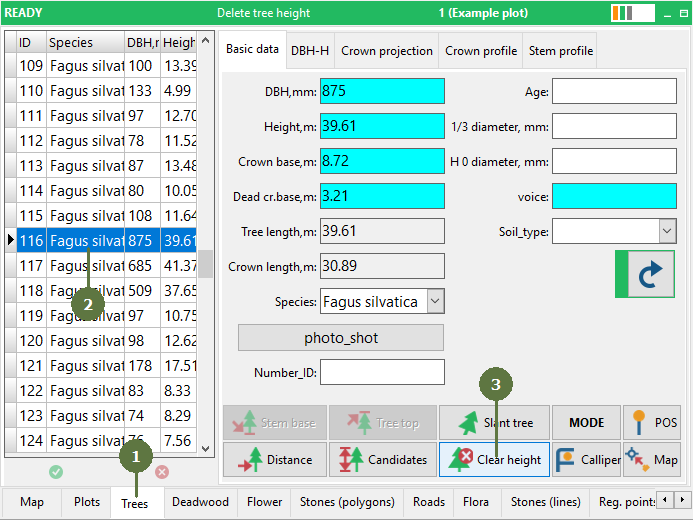Open the Stones (lines) tab
Screen dimensions: 693x520
[x=545, y=502]
